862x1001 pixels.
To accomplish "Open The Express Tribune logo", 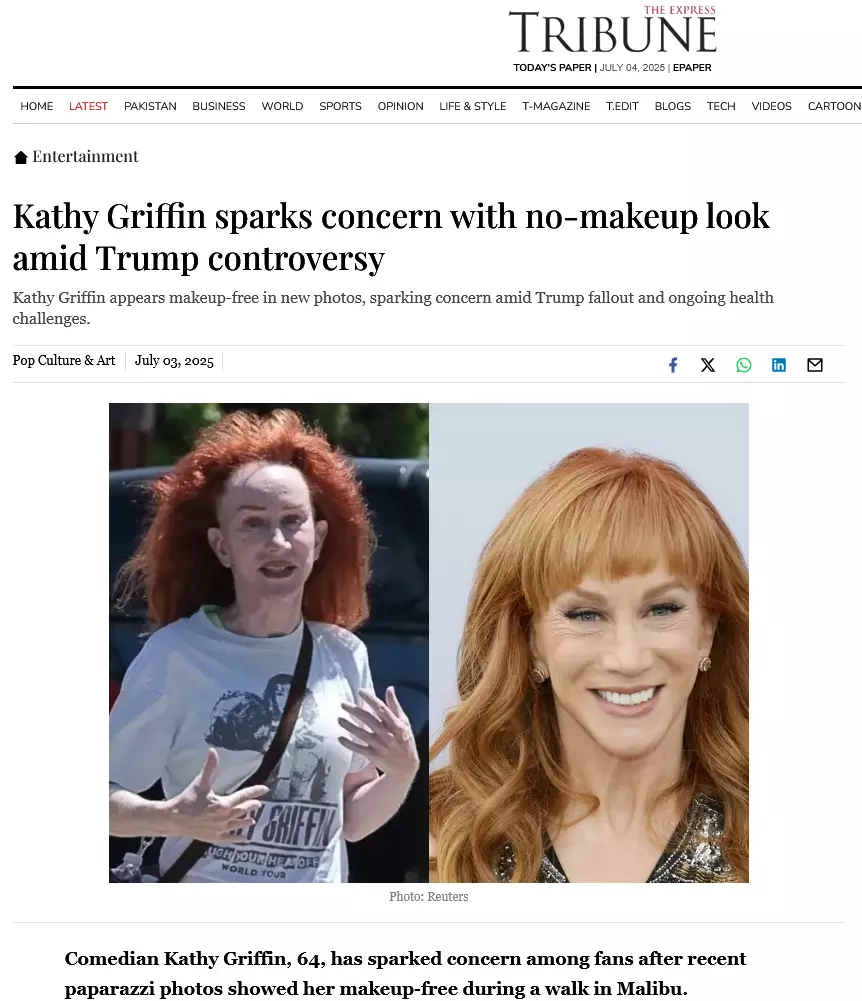I will coord(612,31).
